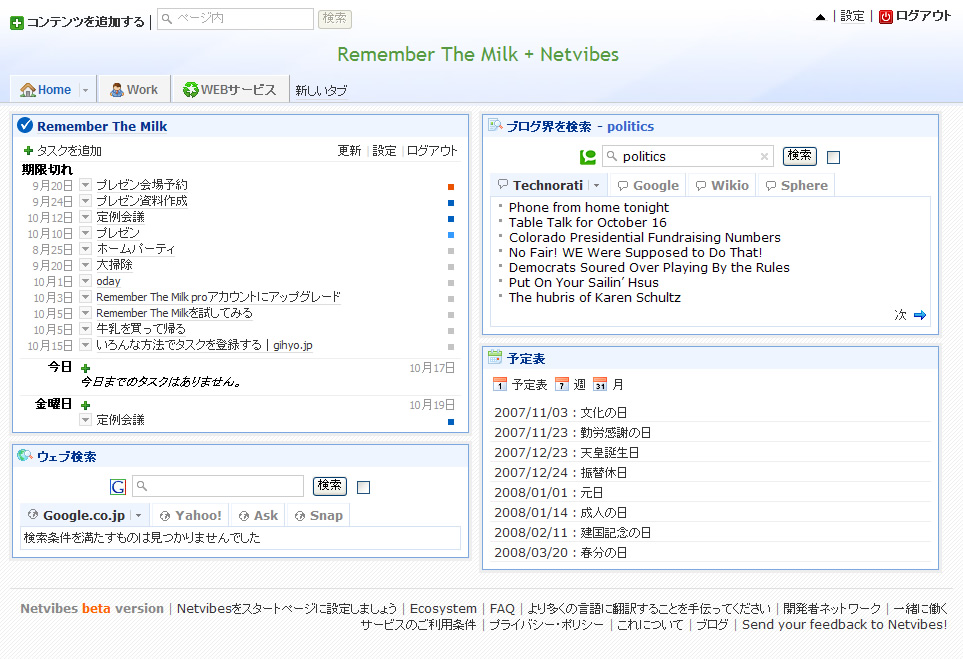Select the Snap web search tab

319,515
